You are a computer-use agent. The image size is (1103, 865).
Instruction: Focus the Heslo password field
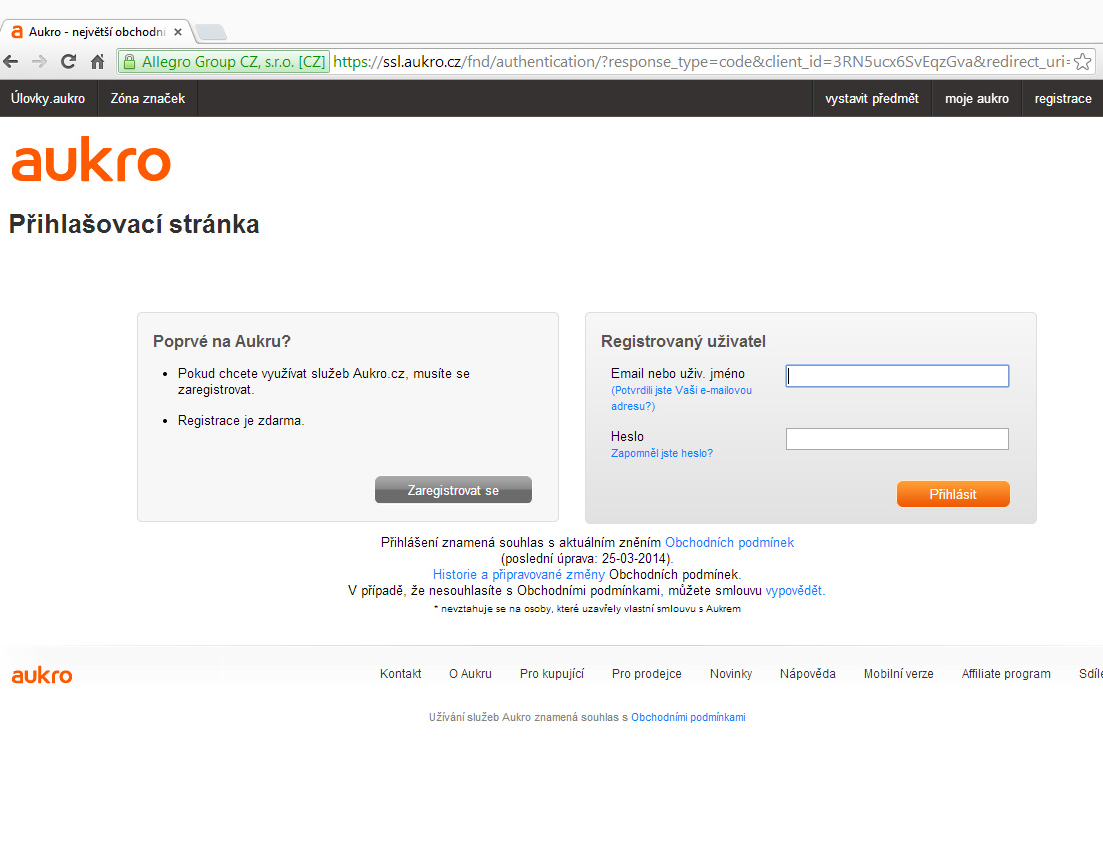click(x=897, y=439)
